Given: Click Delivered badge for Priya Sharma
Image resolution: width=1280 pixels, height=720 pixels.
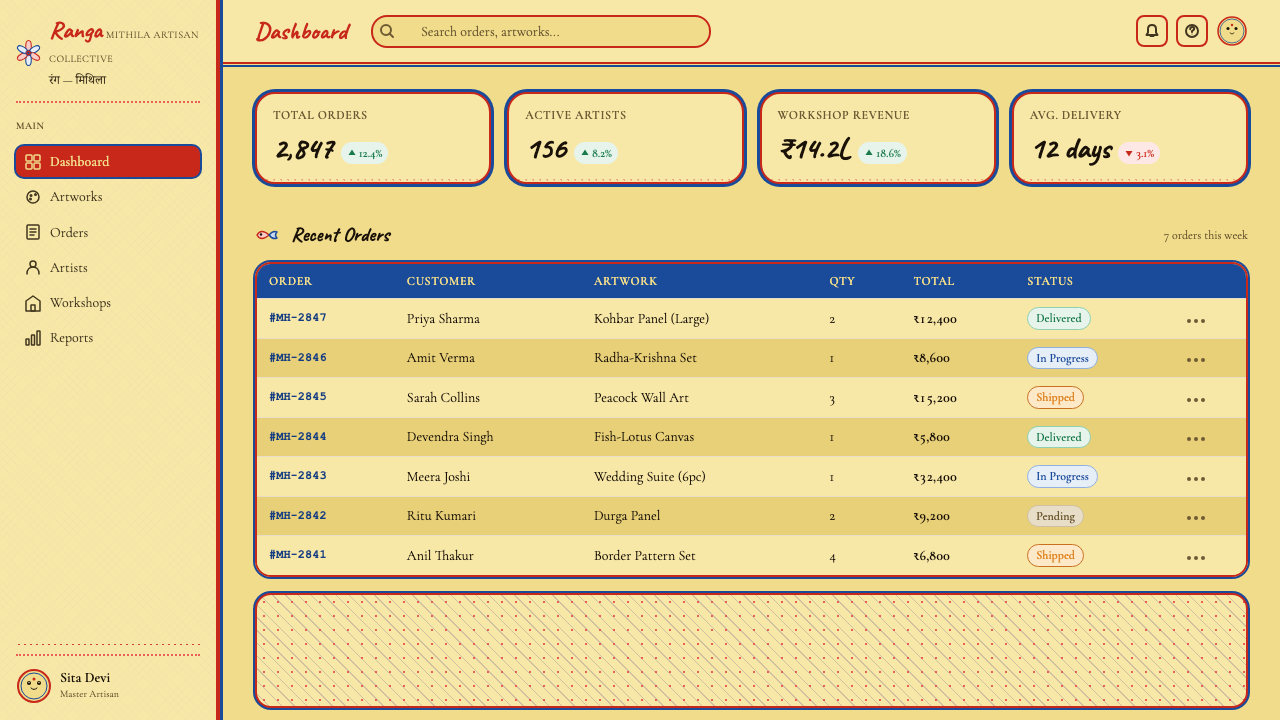Looking at the screenshot, I should [x=1059, y=319].
